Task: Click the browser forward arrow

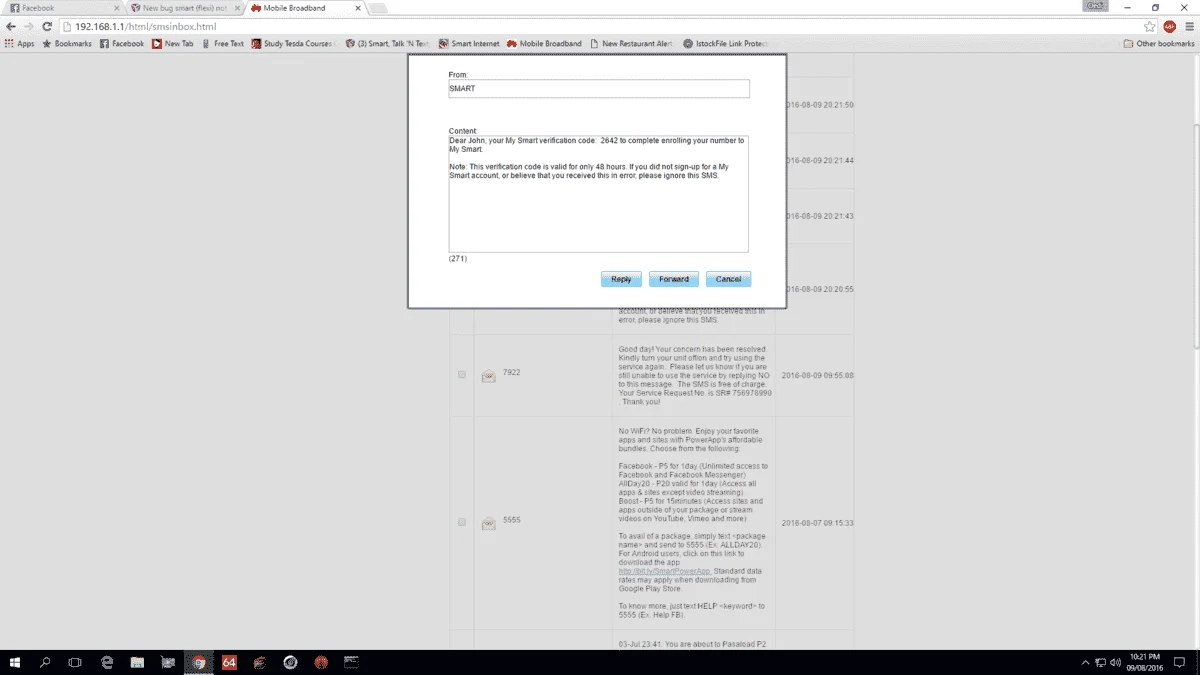Action: coord(29,26)
